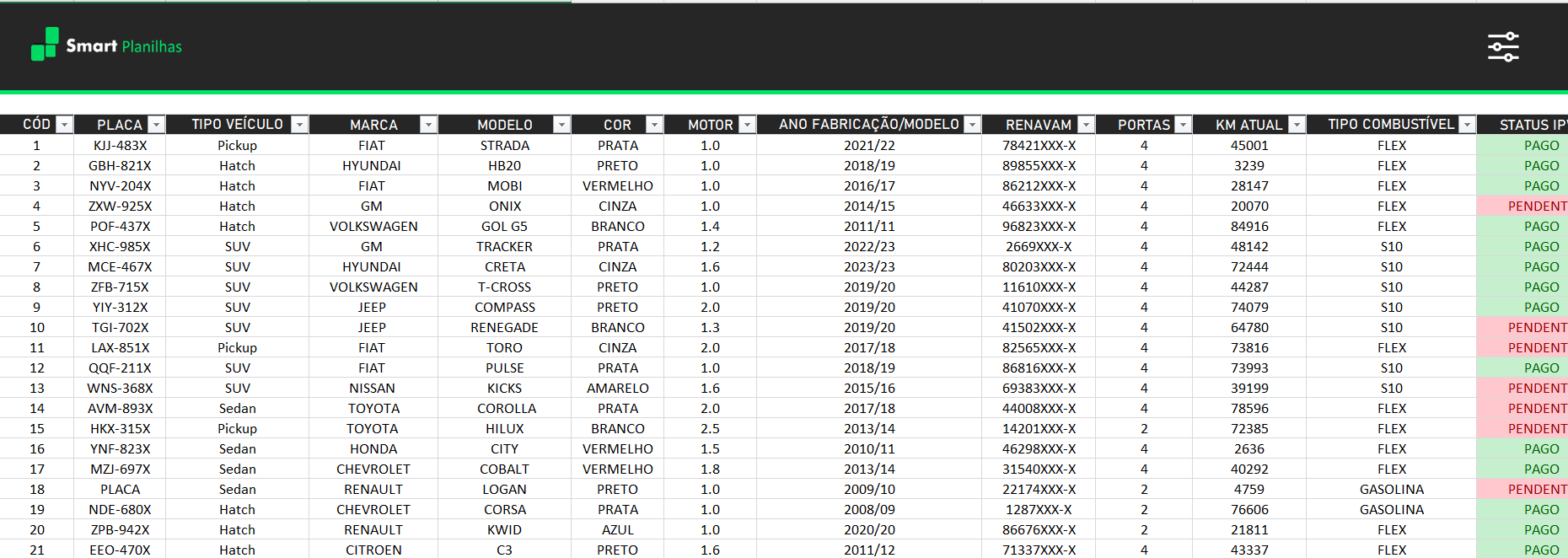The width and height of the screenshot is (1568, 558).
Task: Open the CÓD column filter dropdown
Action: click(64, 125)
